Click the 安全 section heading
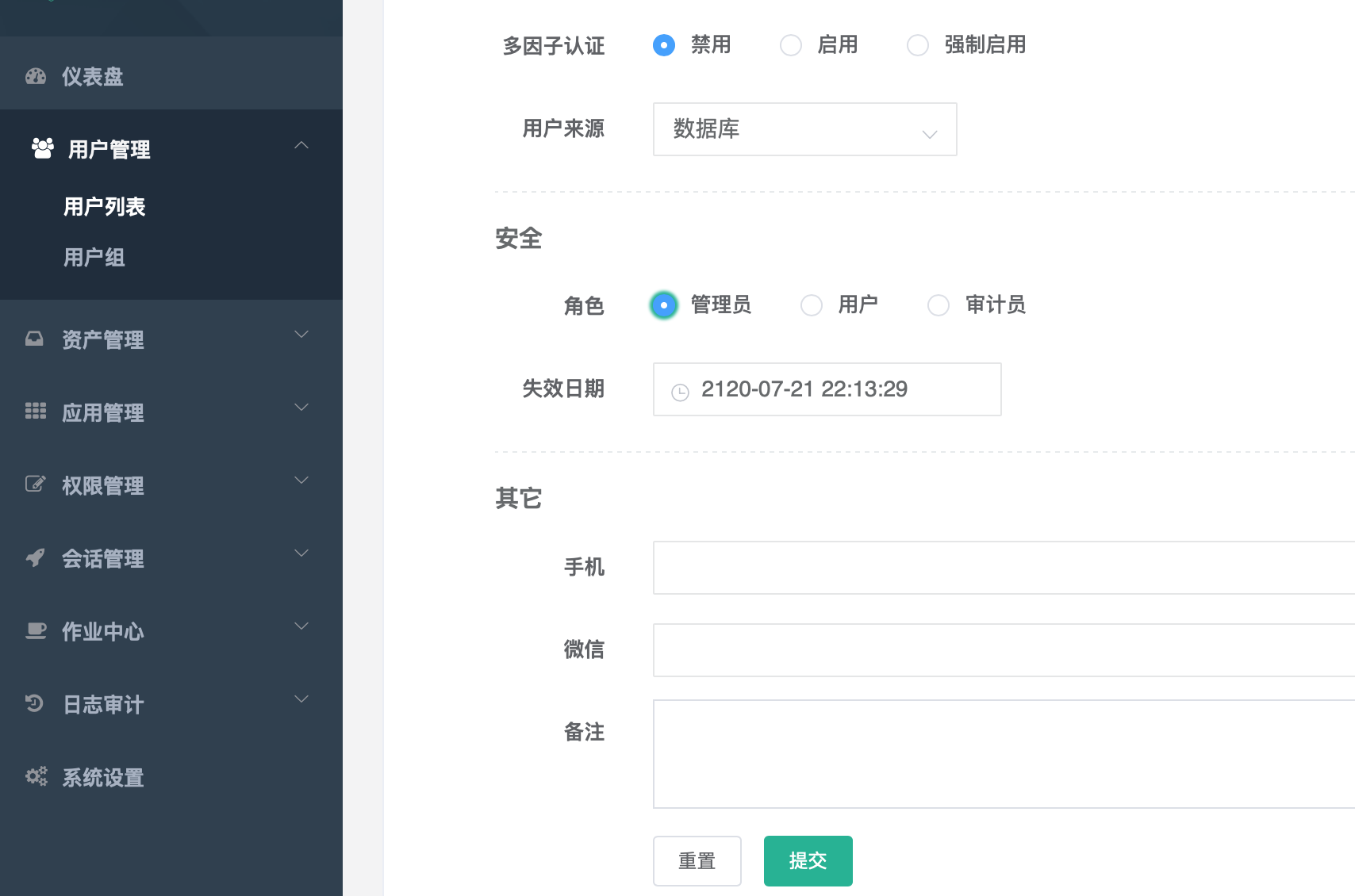 click(x=519, y=238)
